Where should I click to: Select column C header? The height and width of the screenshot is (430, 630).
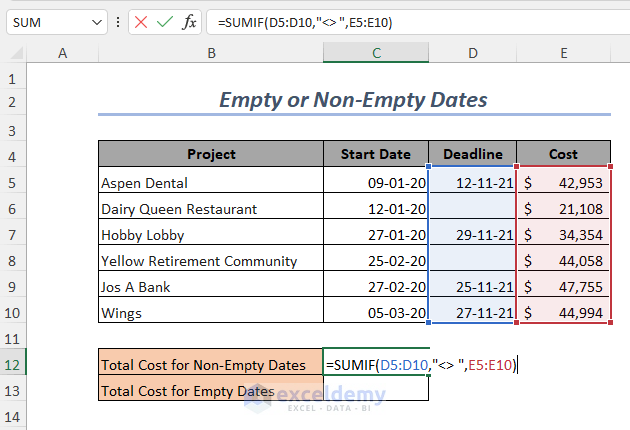point(375,53)
